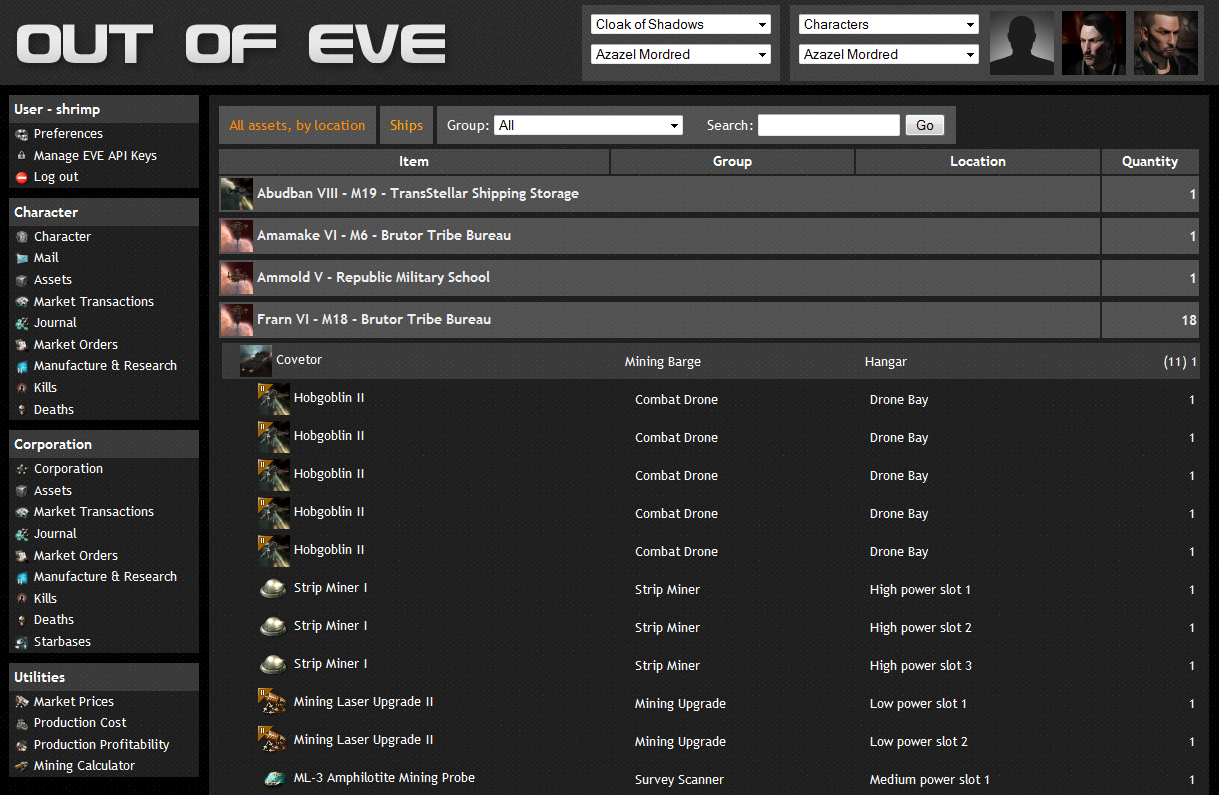This screenshot has width=1219, height=795.
Task: Switch to the Ships tab
Action: point(406,125)
